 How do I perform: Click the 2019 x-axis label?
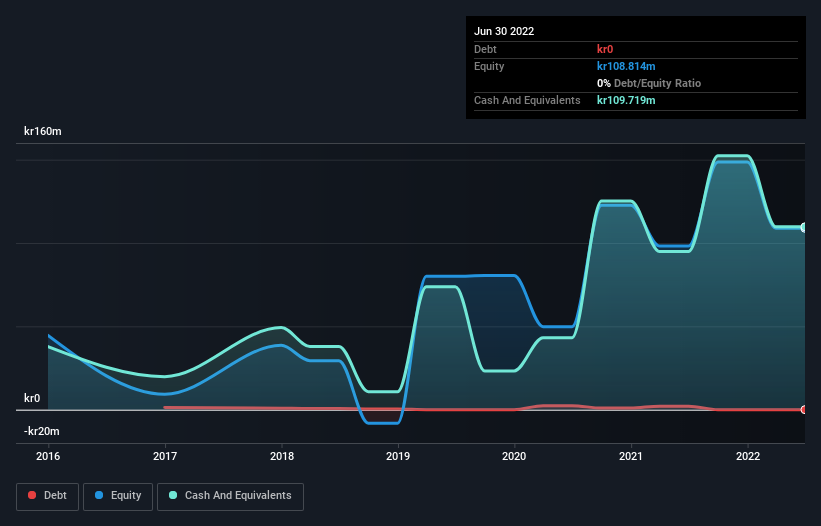coord(398,456)
